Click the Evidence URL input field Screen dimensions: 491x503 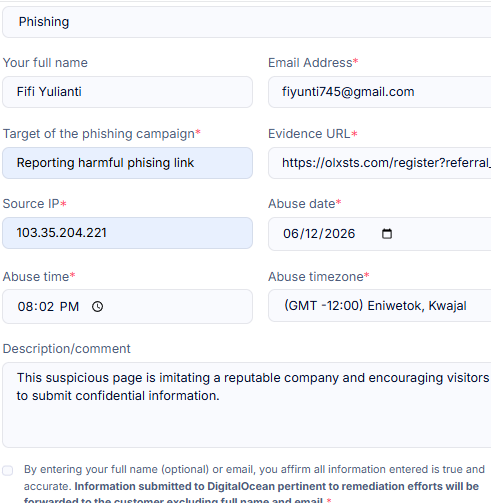pos(380,163)
